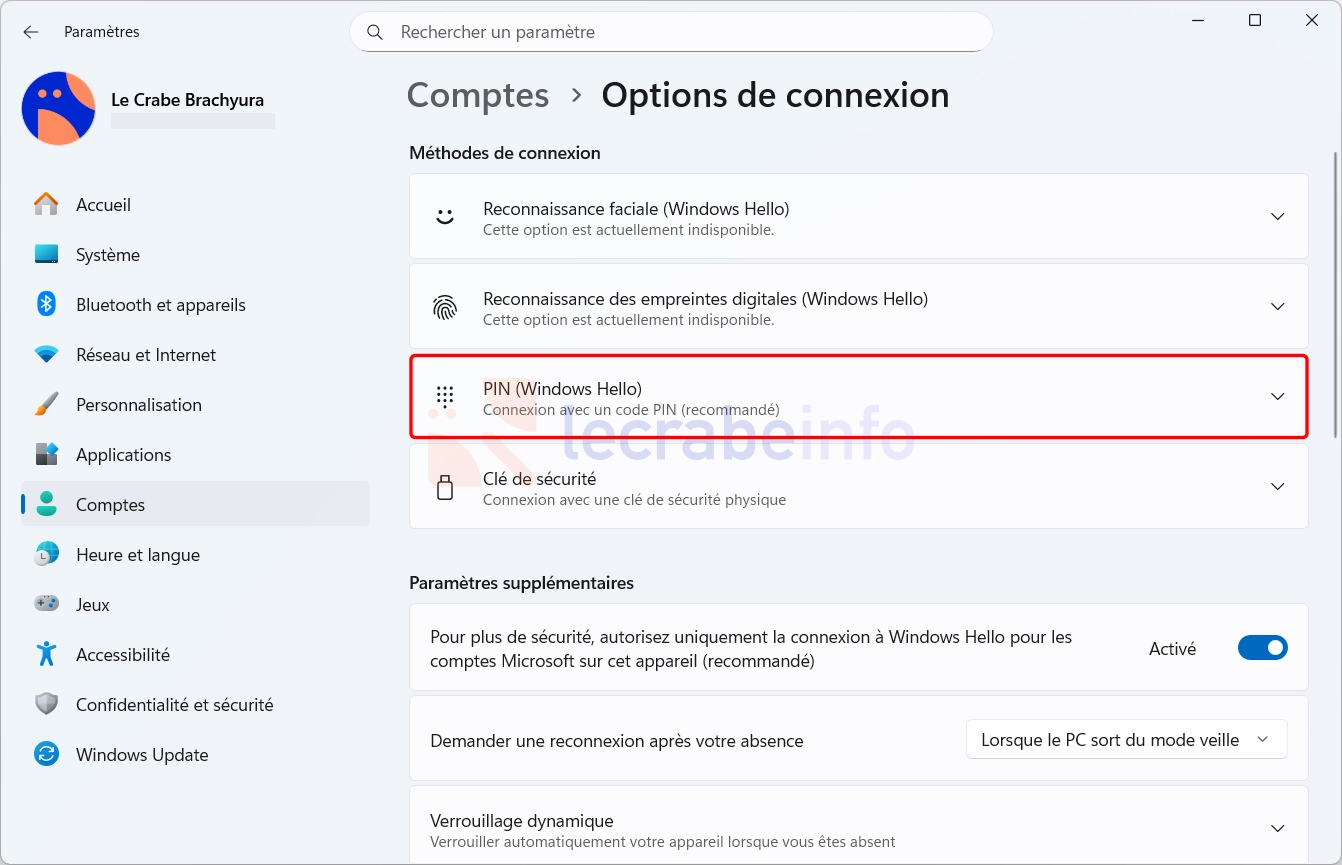
Task: Click the Accessibilité person icon
Action: (46, 654)
